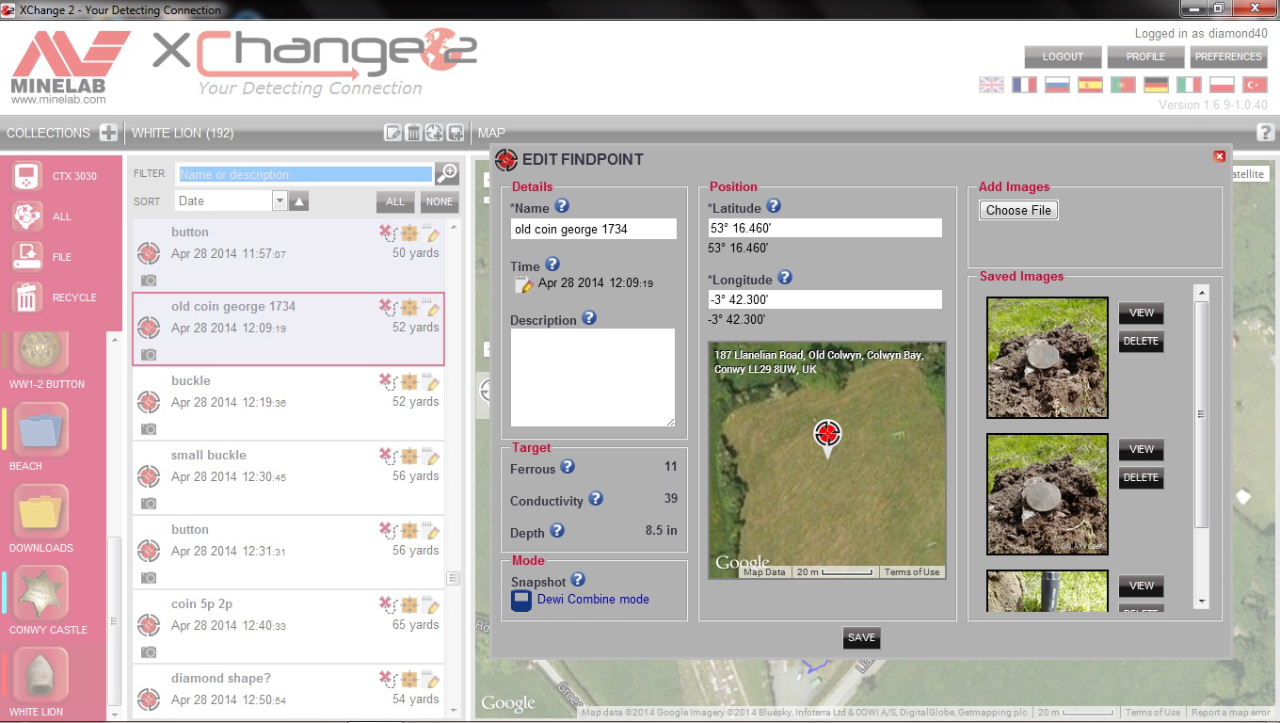
Task: Click the add image icon in header
Action: click(455, 133)
